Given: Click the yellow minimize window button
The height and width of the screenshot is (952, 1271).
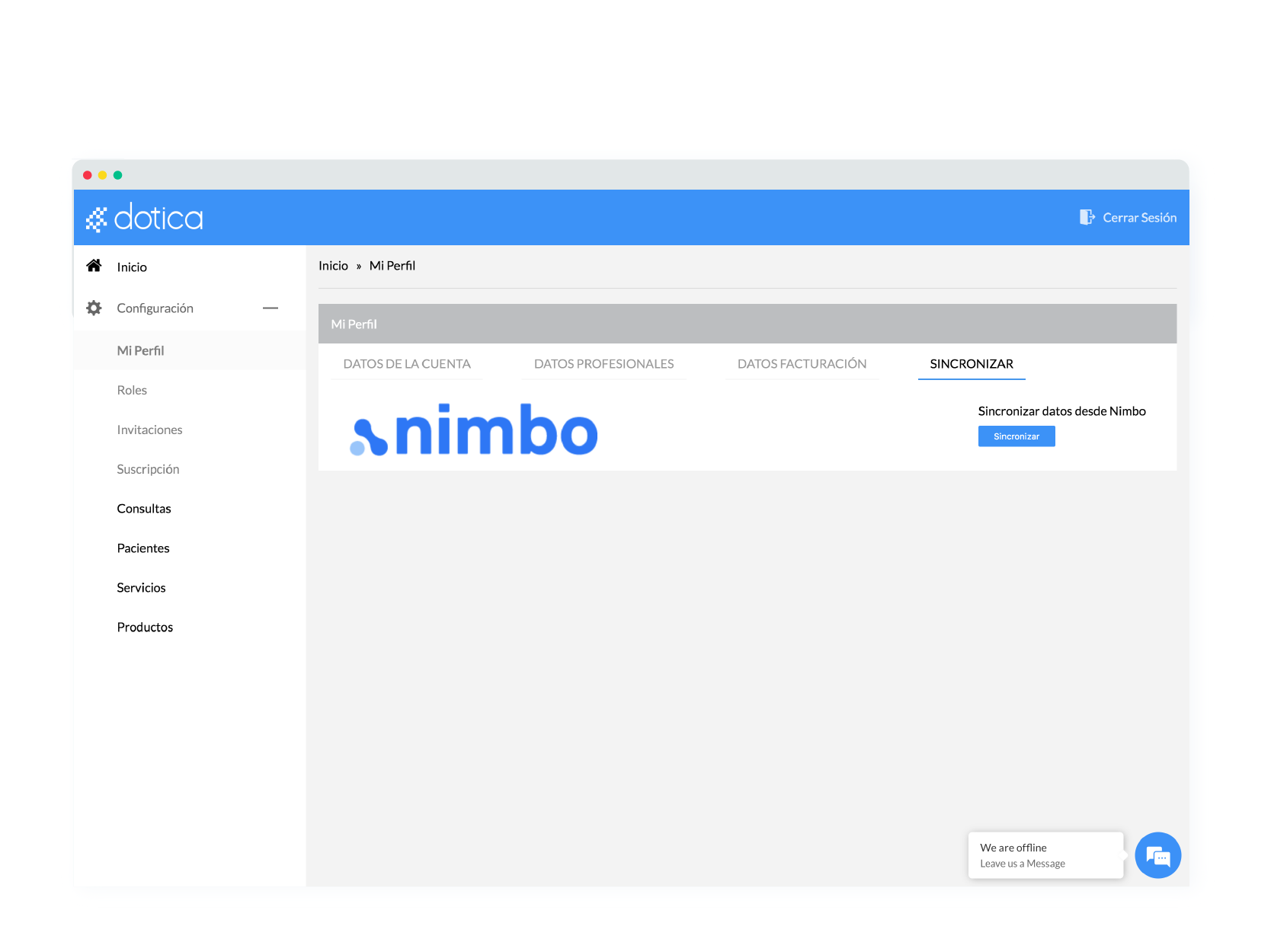Looking at the screenshot, I should pyautogui.click(x=103, y=175).
